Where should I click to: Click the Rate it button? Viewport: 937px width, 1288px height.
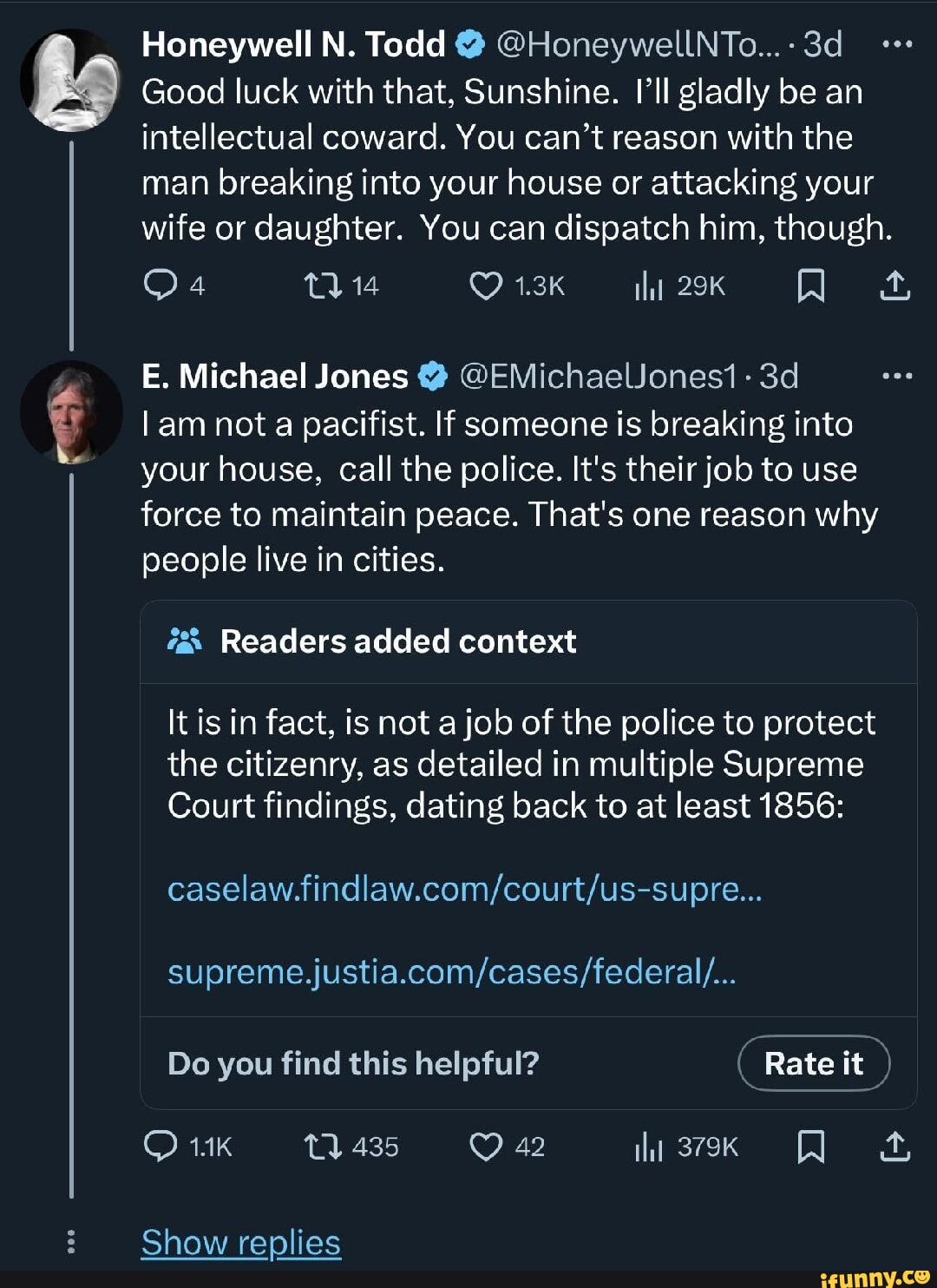tap(813, 1063)
